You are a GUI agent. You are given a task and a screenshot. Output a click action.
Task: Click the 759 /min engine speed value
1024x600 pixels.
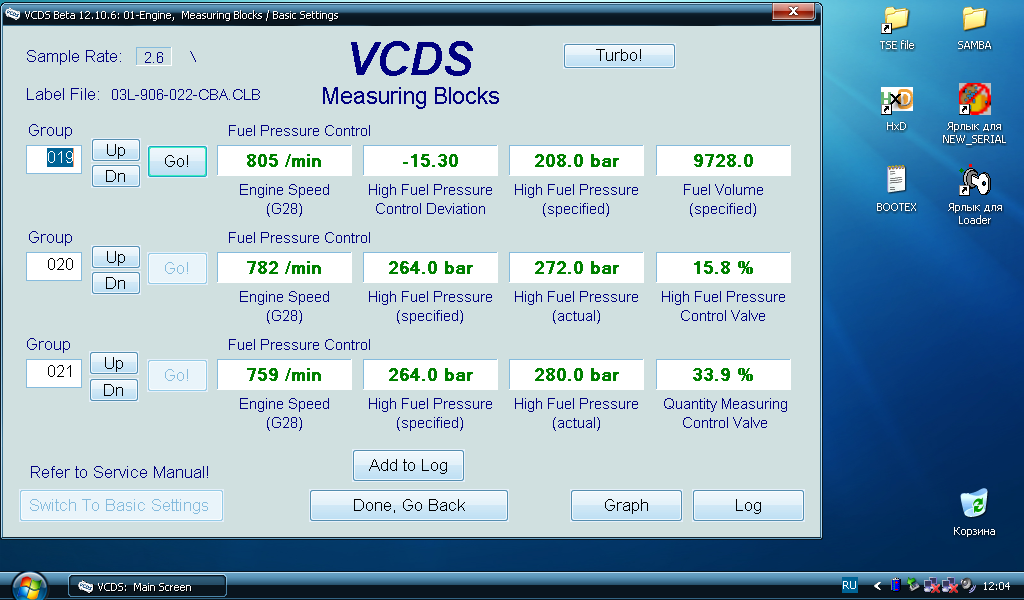pyautogui.click(x=284, y=375)
